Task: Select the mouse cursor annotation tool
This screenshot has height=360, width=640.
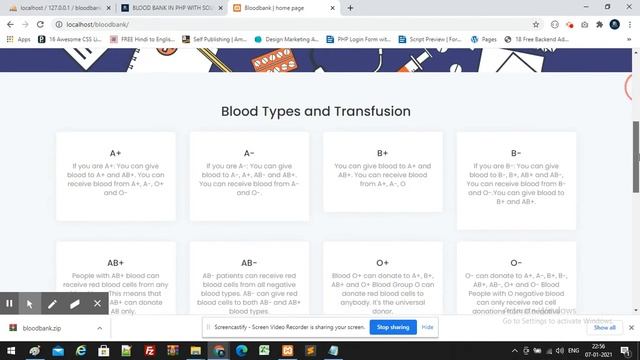Action: tap(29, 304)
